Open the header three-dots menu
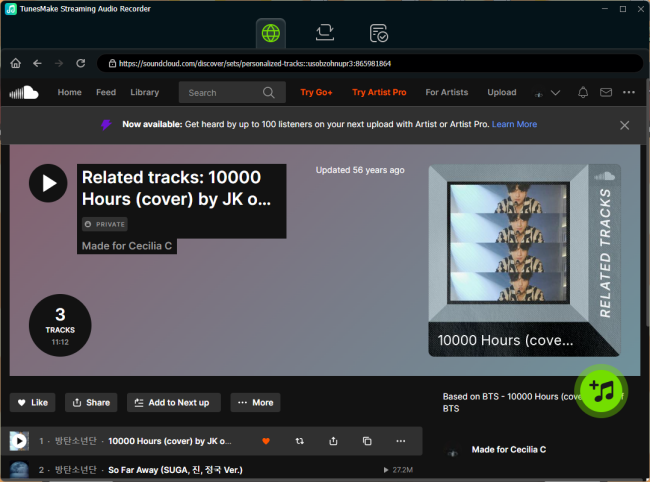Viewport: 650px width, 482px height. pyautogui.click(x=628, y=92)
